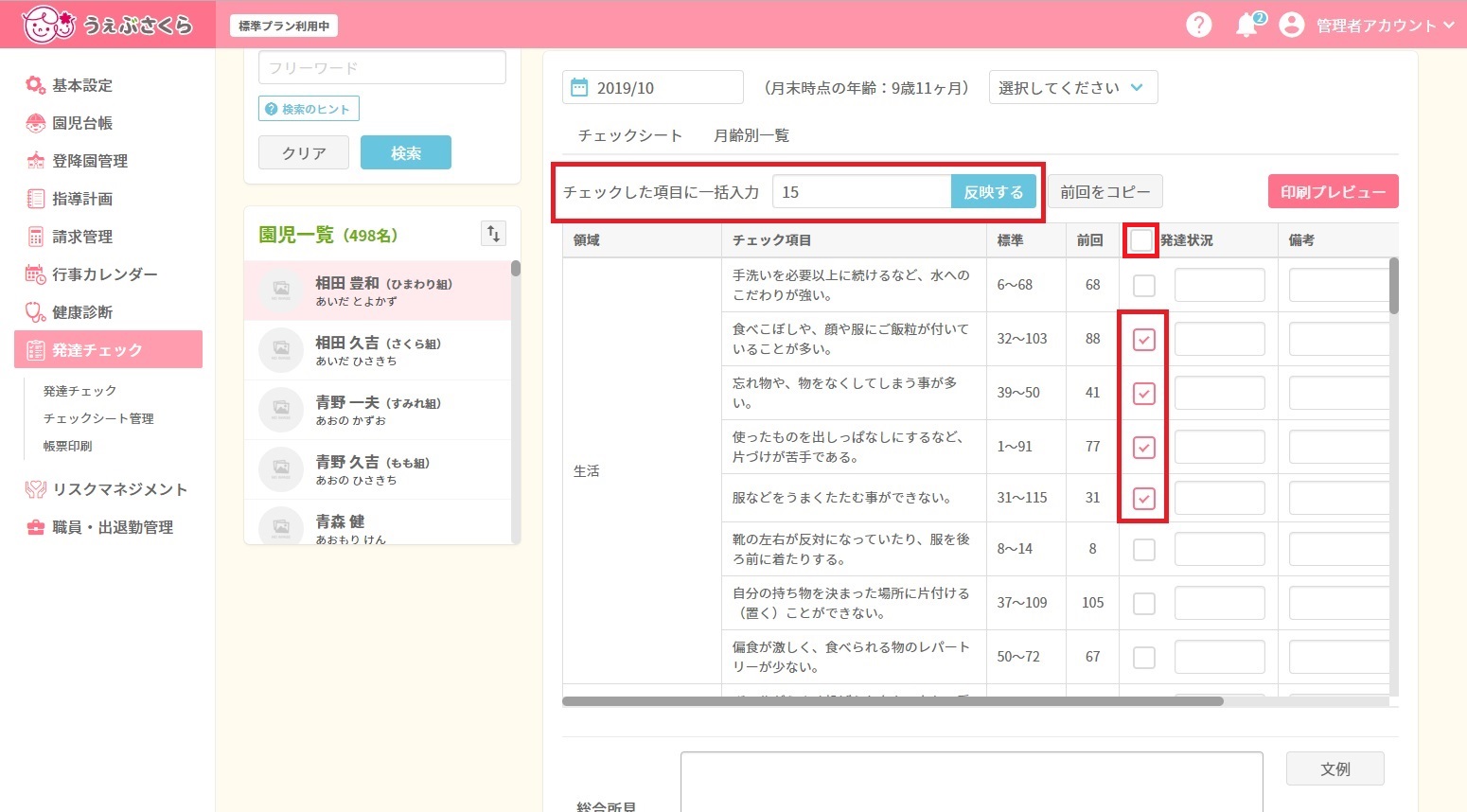1467x812 pixels.
Task: Click avatar thumbnail of 青野 久吉
Action: point(281,469)
